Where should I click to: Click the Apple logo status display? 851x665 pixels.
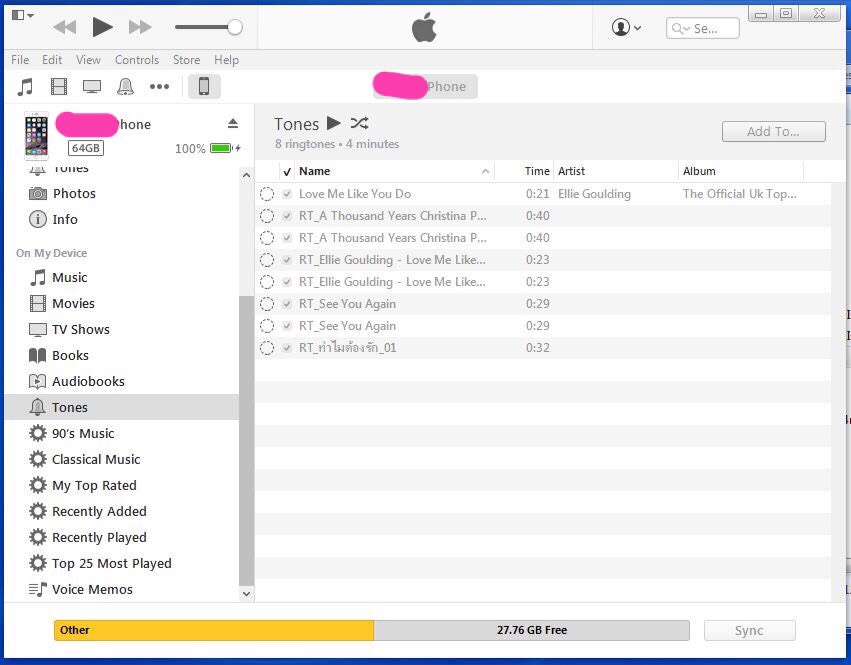tap(424, 27)
